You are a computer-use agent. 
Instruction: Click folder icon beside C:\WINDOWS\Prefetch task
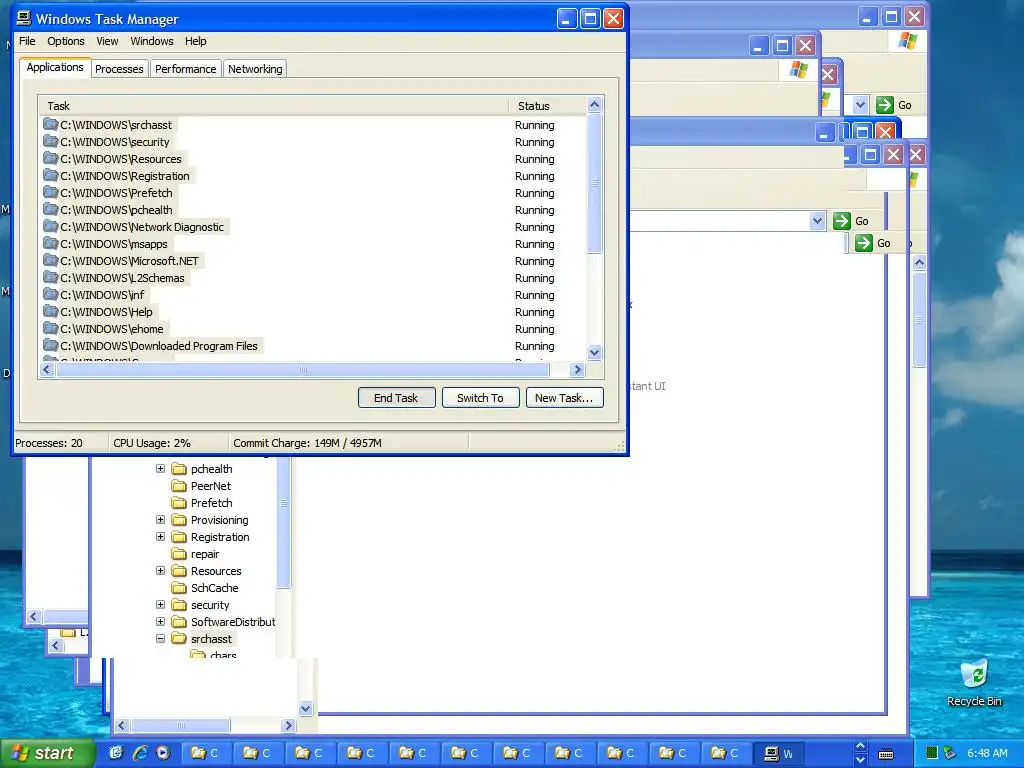point(50,192)
